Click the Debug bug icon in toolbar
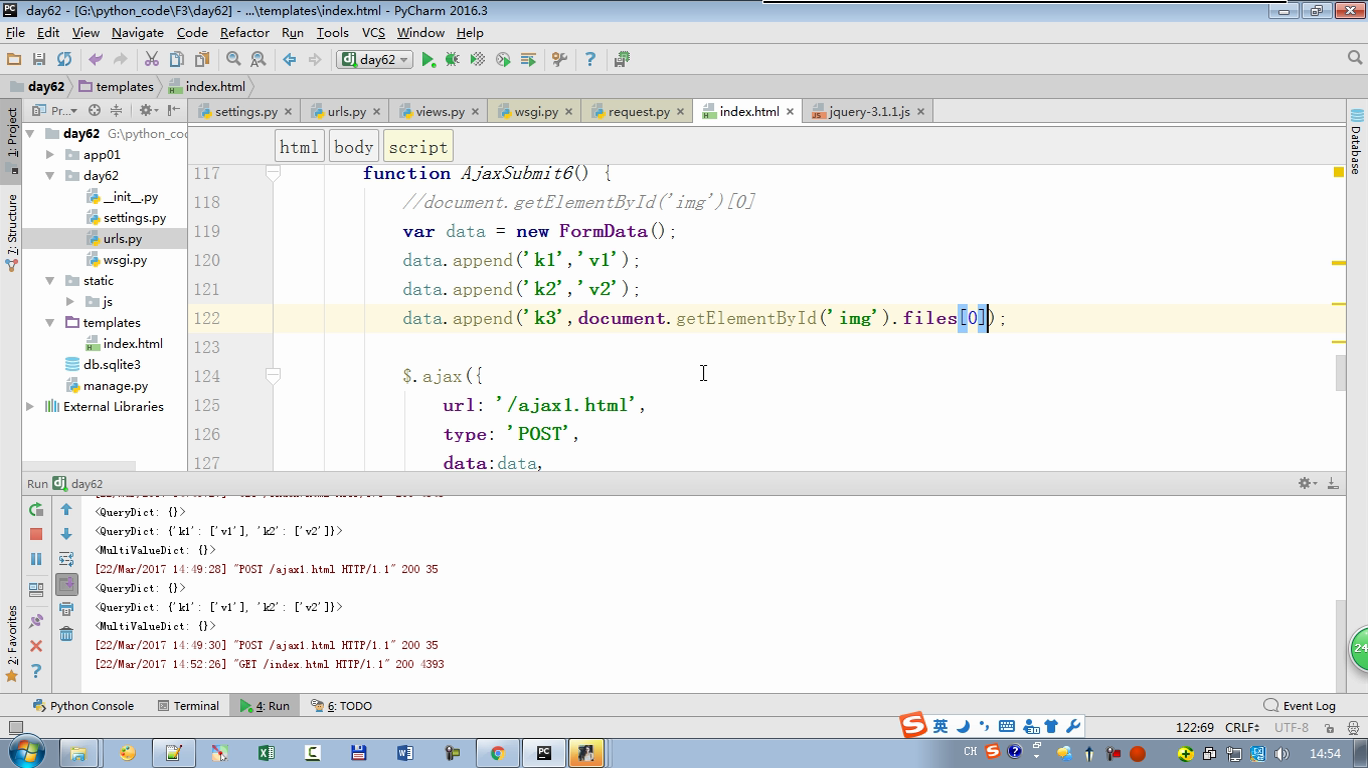This screenshot has height=768, width=1368. click(x=452, y=60)
